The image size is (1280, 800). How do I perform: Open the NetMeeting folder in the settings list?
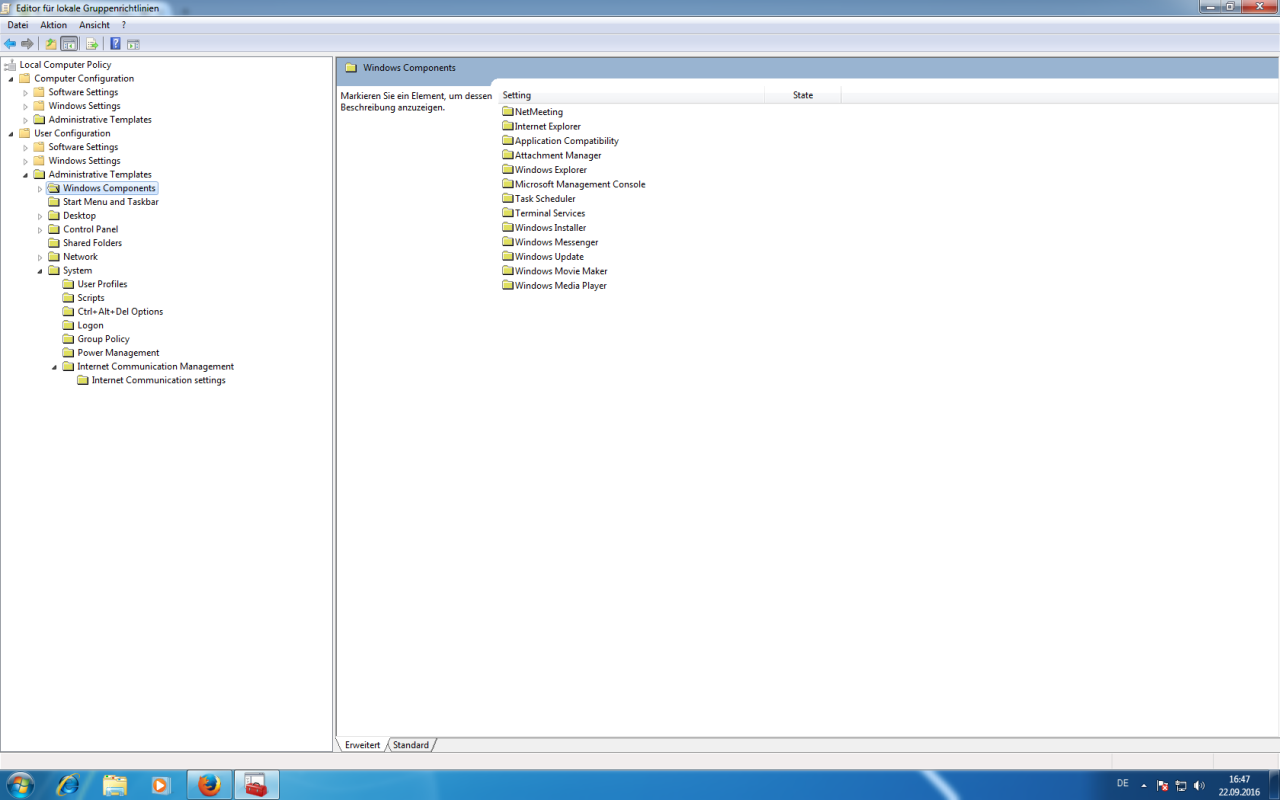pos(533,112)
